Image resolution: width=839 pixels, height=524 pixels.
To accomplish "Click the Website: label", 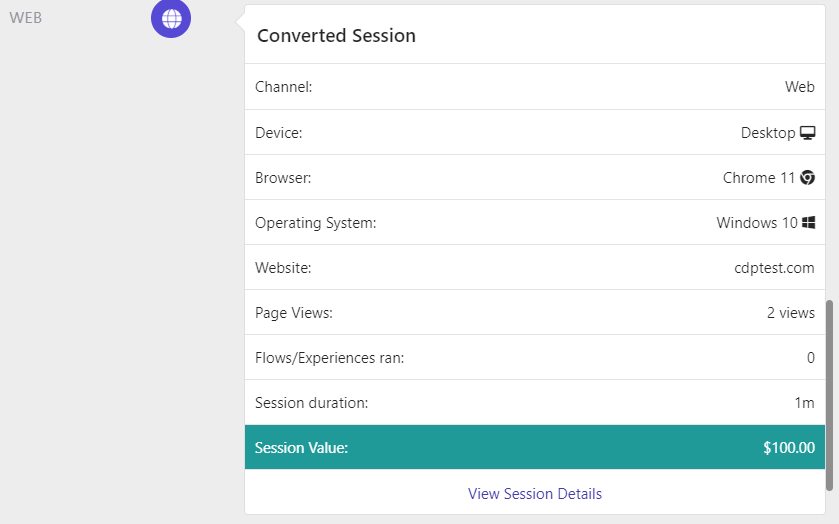I will [x=283, y=268].
